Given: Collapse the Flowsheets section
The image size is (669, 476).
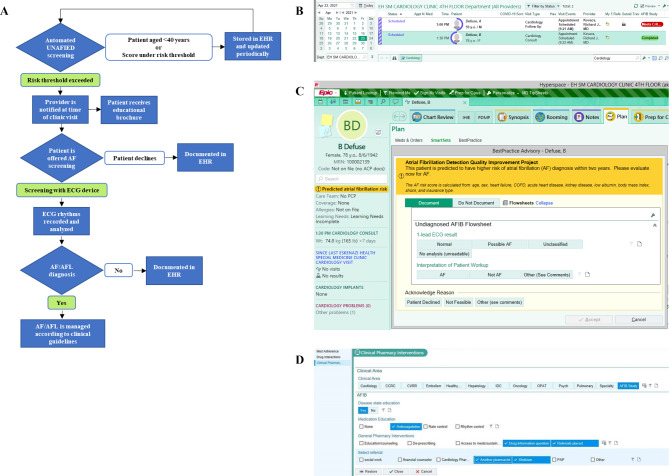Looking at the screenshot, I should point(544,203).
